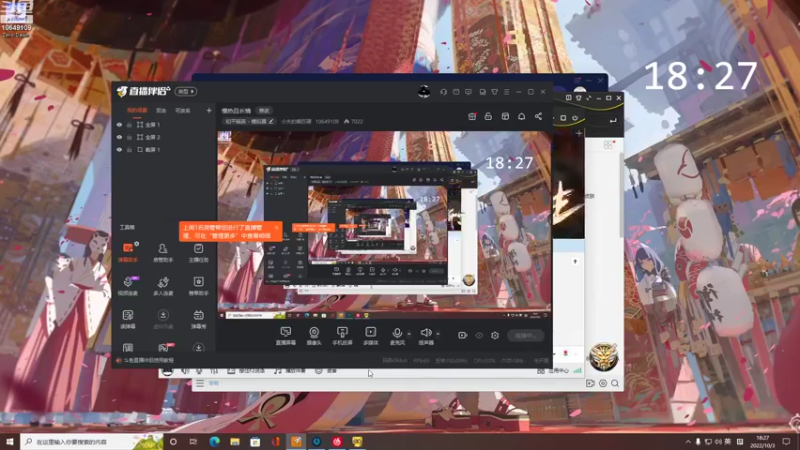
Task: Open the mode switch pill beside the logo
Action: point(186,92)
